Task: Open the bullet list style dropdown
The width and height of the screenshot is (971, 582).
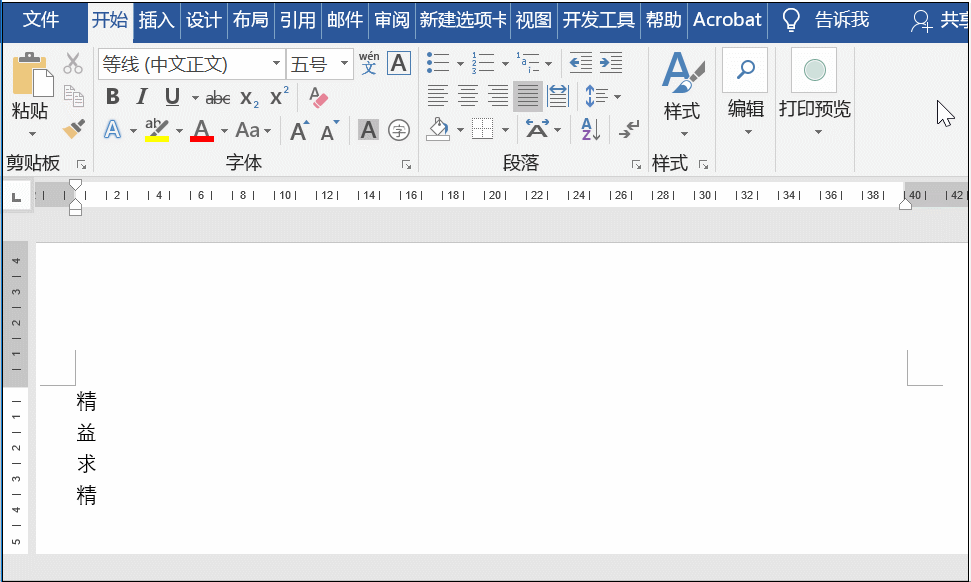Action: 460,64
